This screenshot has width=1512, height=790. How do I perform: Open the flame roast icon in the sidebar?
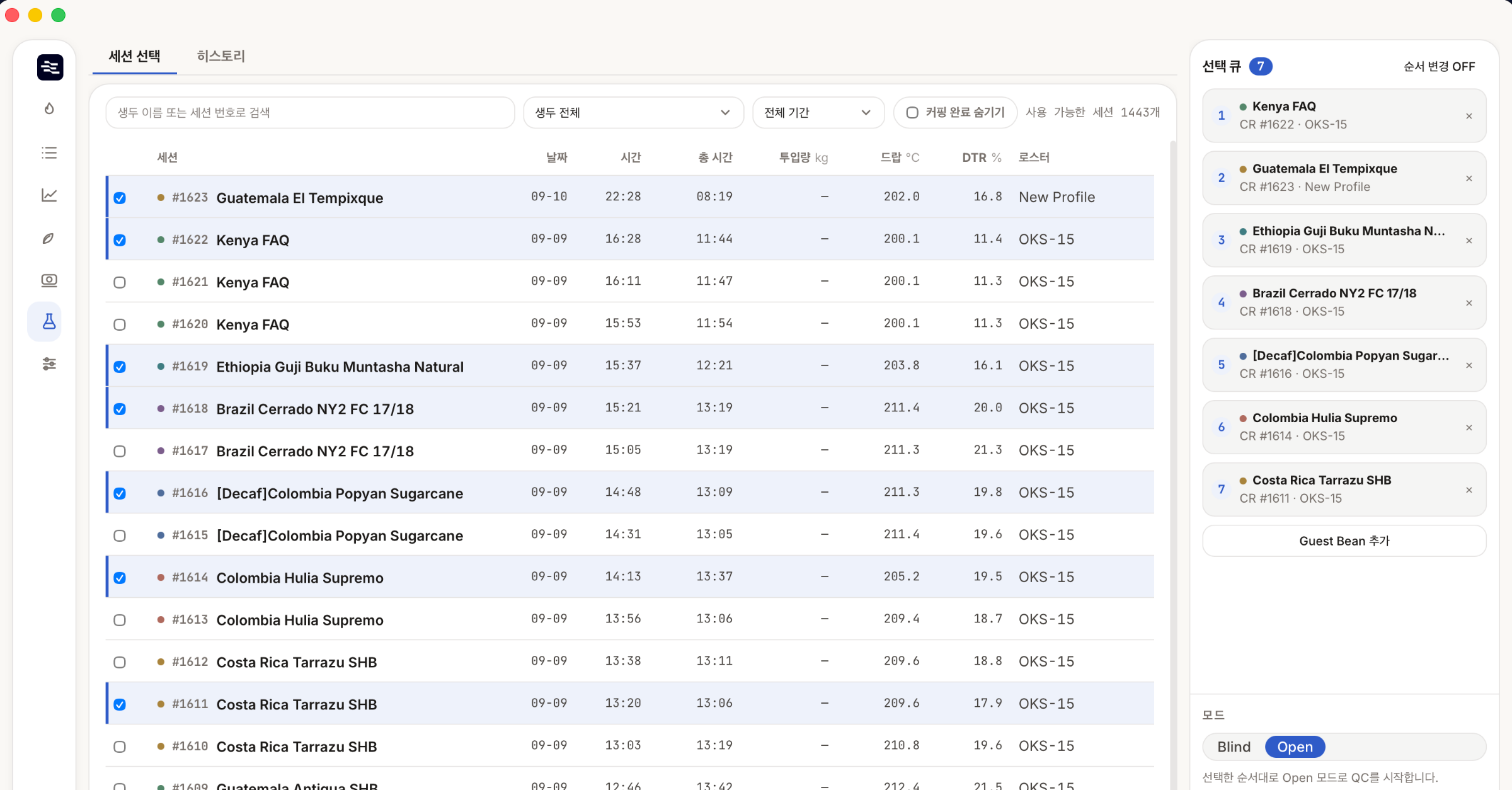click(x=49, y=109)
